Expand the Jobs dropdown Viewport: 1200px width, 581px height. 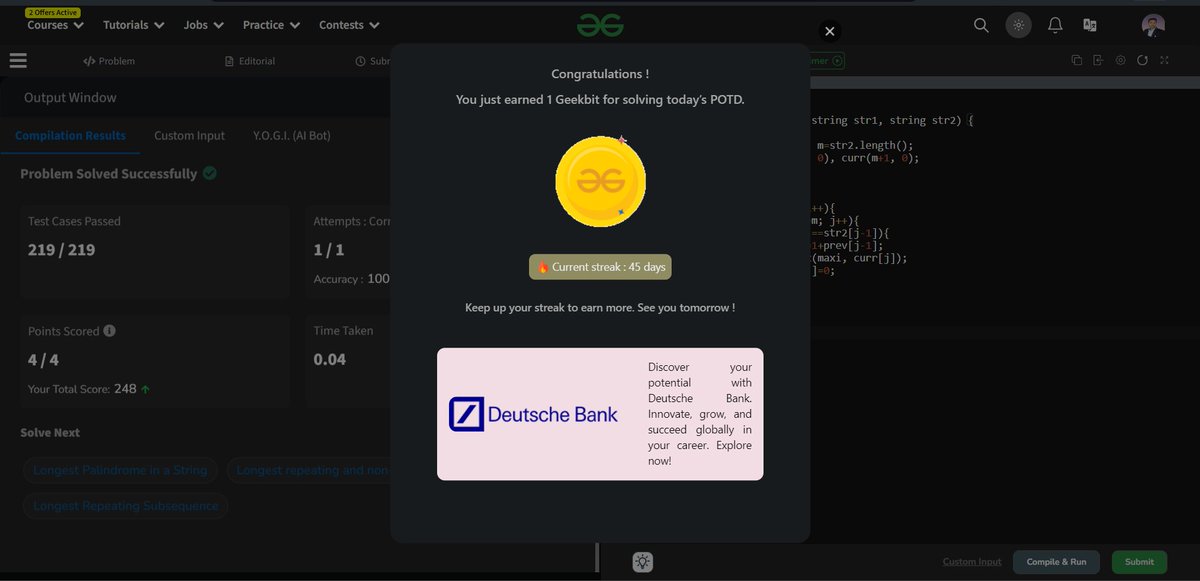coord(204,25)
